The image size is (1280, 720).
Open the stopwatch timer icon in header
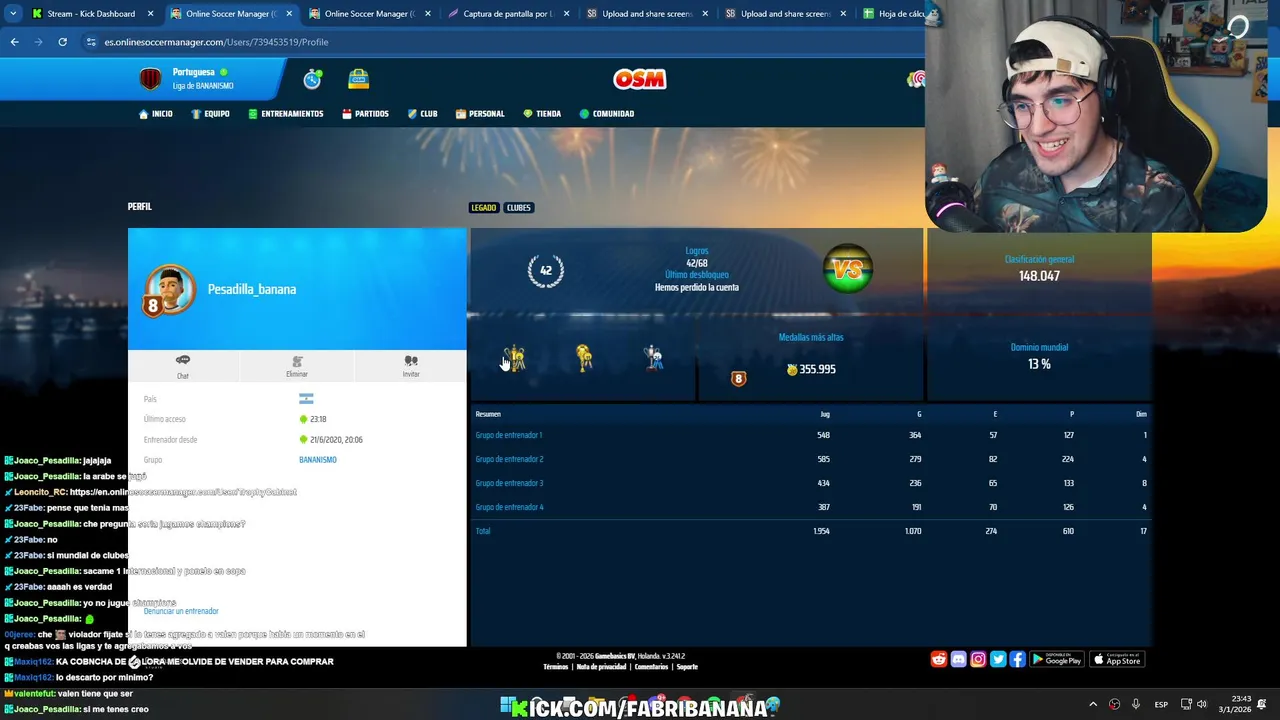click(313, 79)
